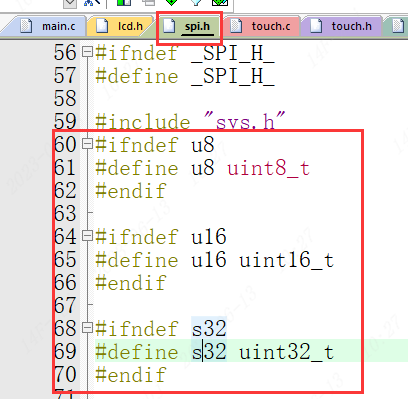The height and width of the screenshot is (399, 408).
Task: Collapse the #ifndef u16 fold on line 64
Action: [87, 236]
